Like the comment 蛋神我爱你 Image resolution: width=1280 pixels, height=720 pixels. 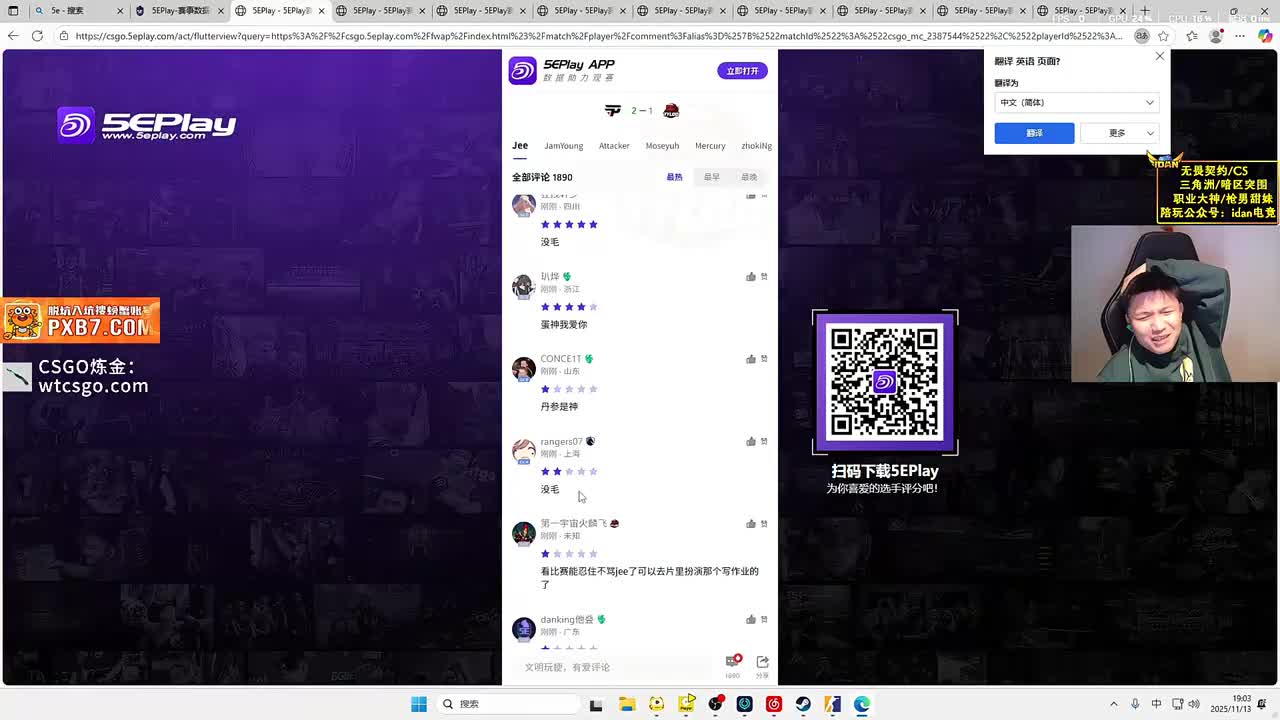coord(750,277)
